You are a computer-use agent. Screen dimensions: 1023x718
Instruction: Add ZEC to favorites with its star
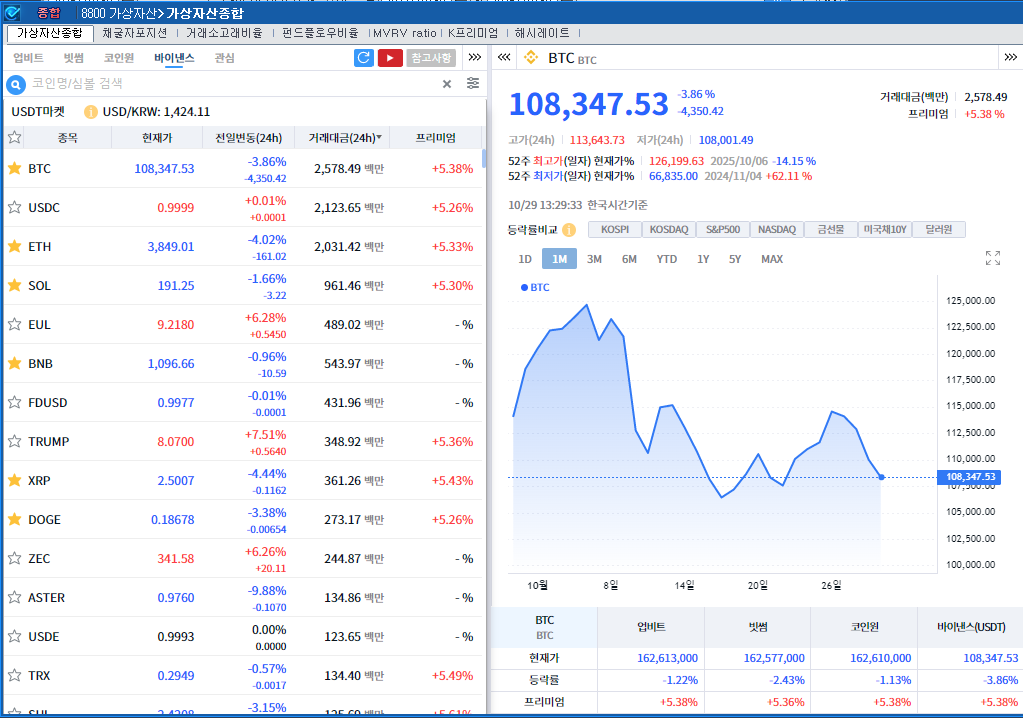(14, 559)
